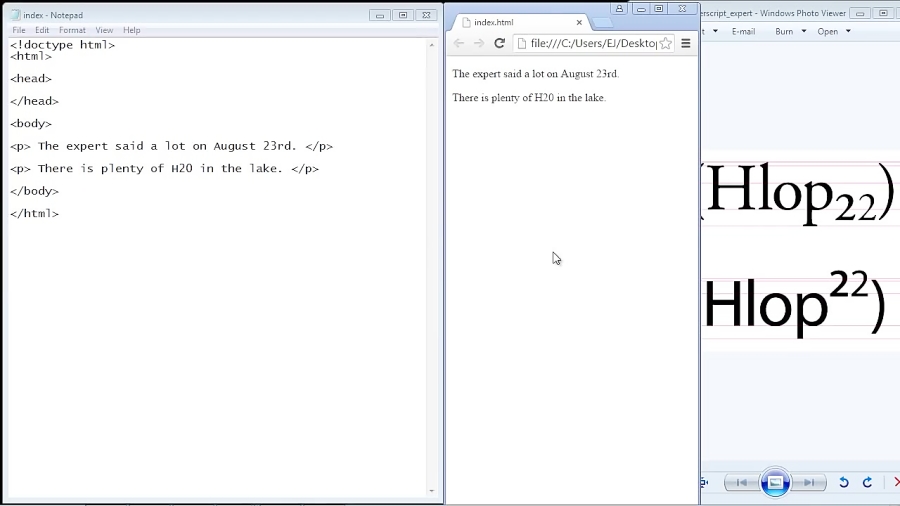Screen dimensions: 900x506
Task: Click the '</head>' line in Notepad
Action: tap(34, 101)
